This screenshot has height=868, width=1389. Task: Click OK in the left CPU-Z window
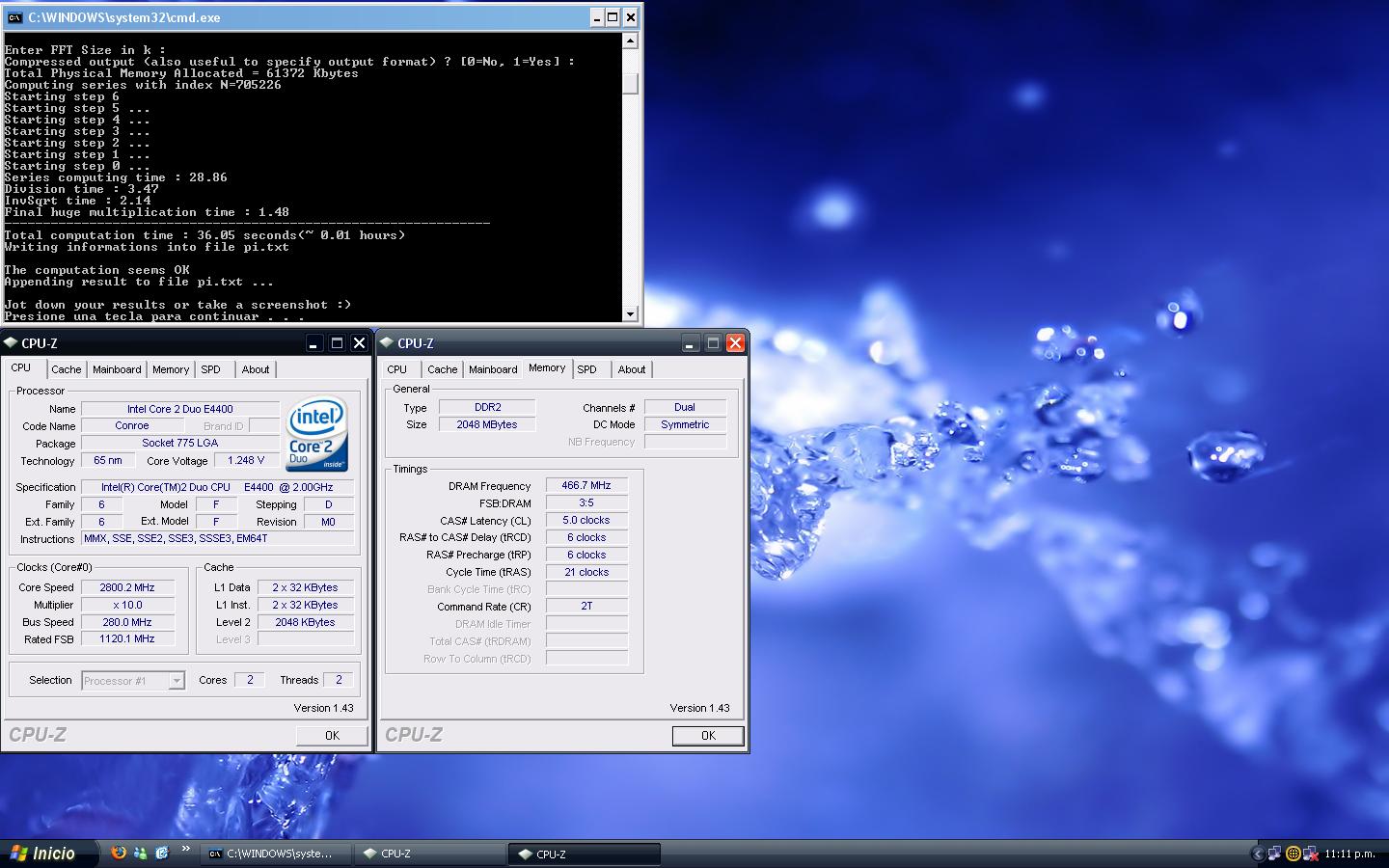tap(332, 736)
